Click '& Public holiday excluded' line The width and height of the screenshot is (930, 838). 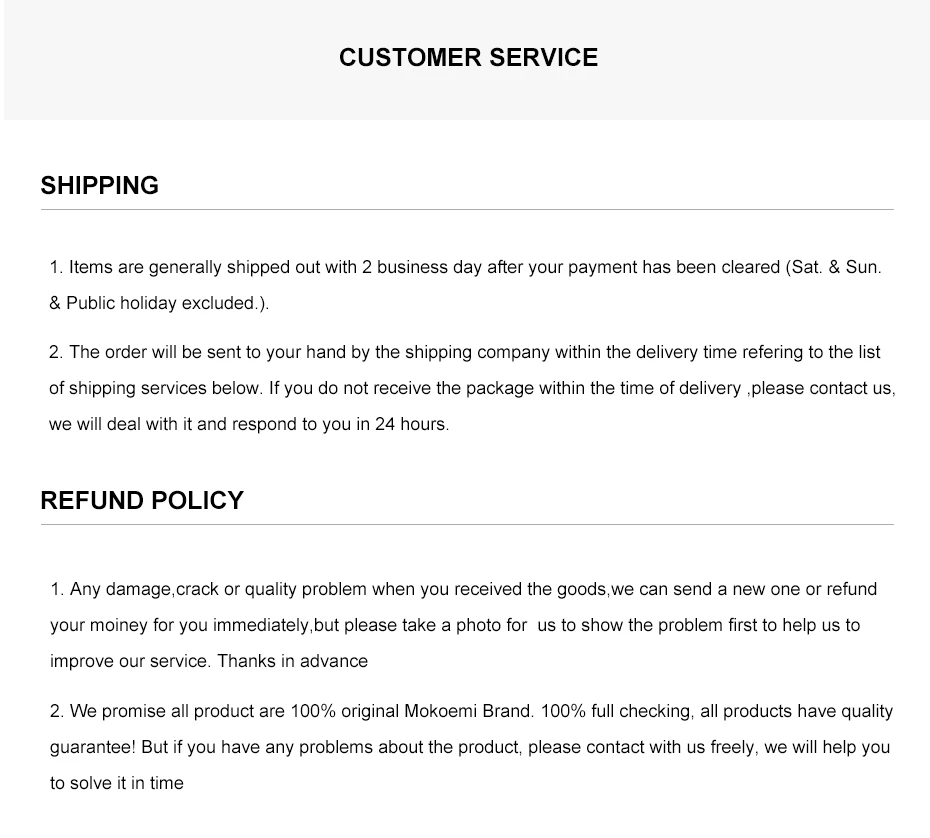click(x=159, y=304)
